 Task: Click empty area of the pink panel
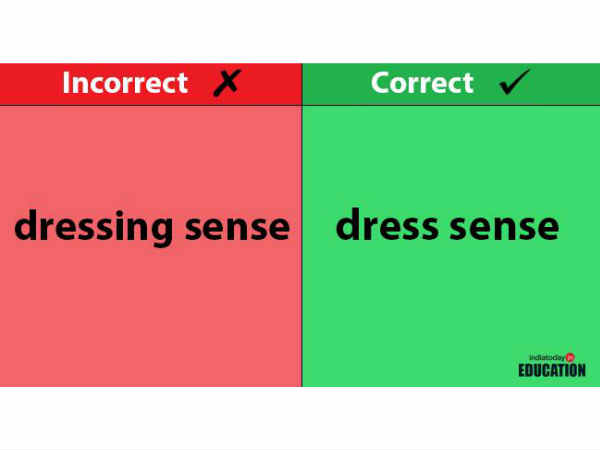(150, 320)
